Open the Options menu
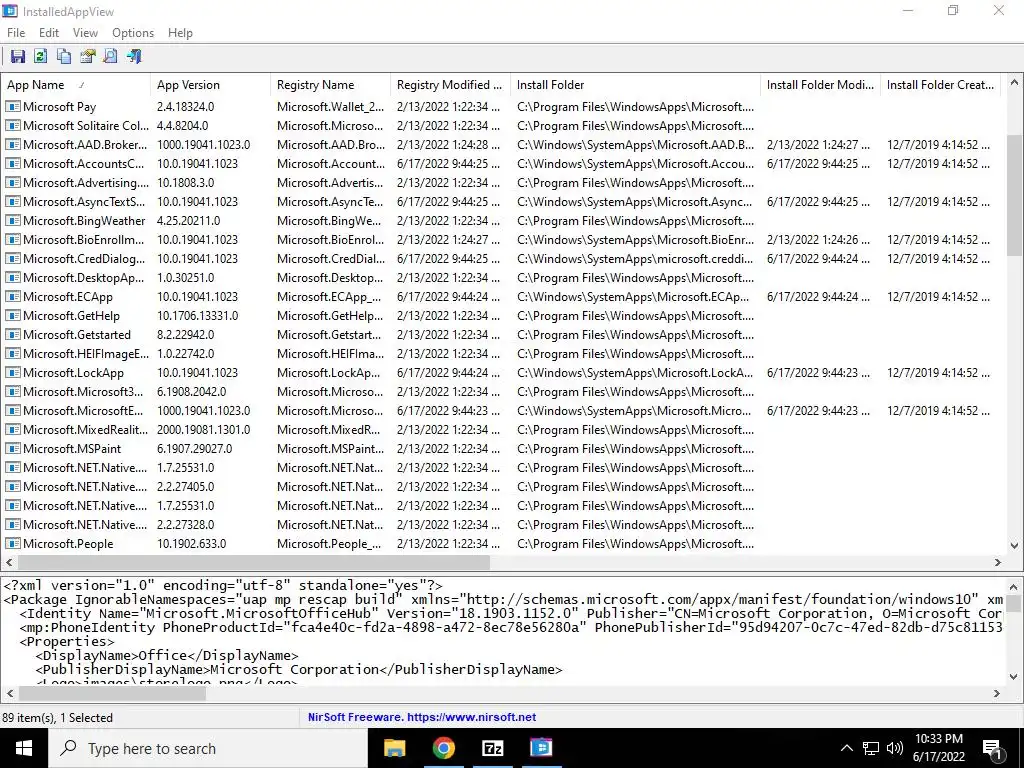The width and height of the screenshot is (1024, 768). pos(133,33)
